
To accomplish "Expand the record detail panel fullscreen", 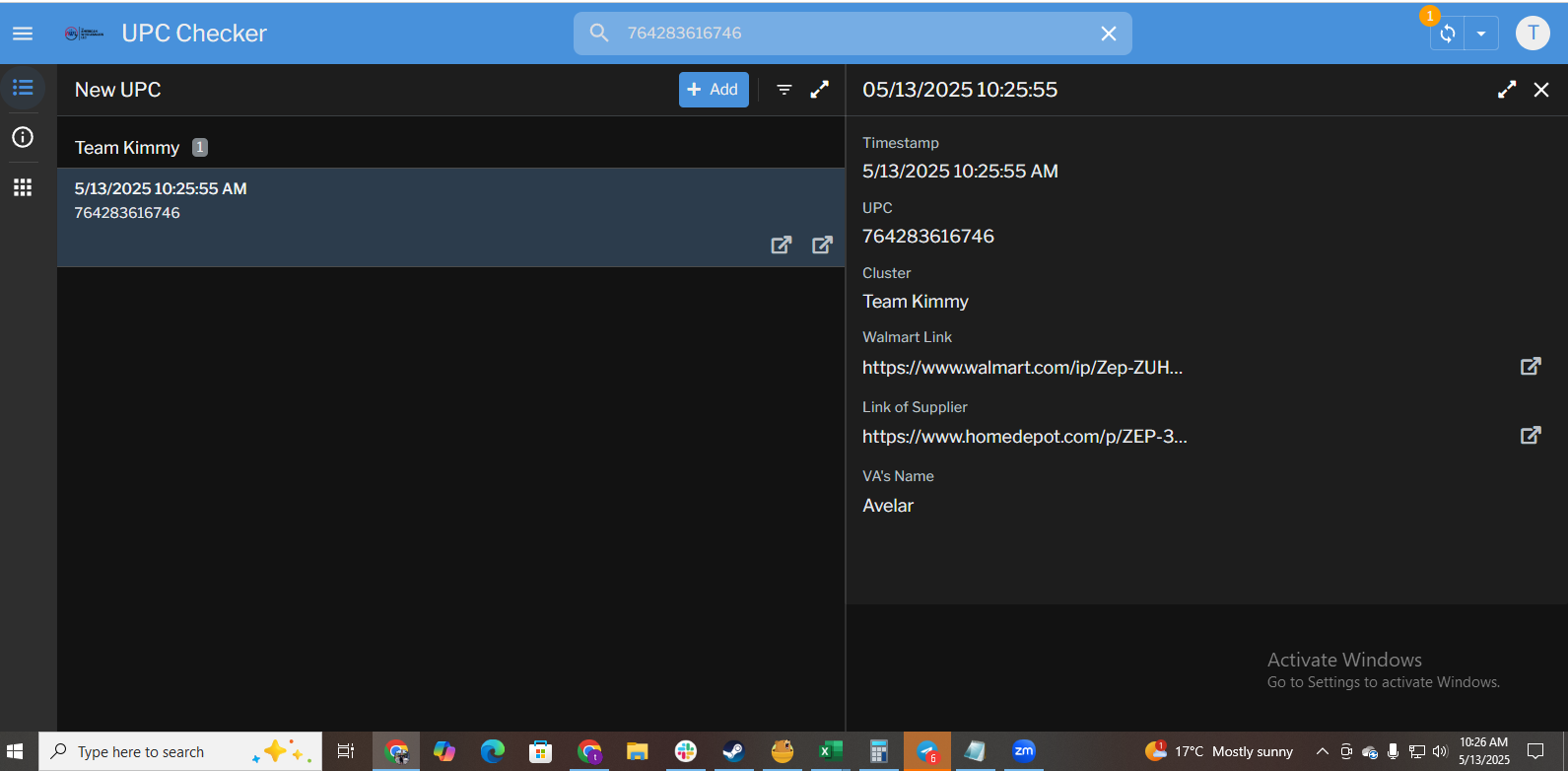I will (x=1506, y=90).
